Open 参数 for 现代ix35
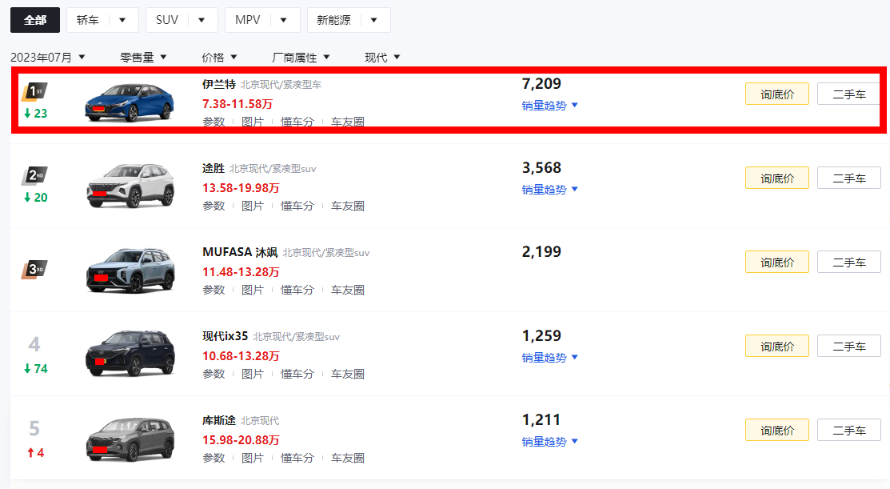Viewport: 890px width, 489px height. click(213, 374)
